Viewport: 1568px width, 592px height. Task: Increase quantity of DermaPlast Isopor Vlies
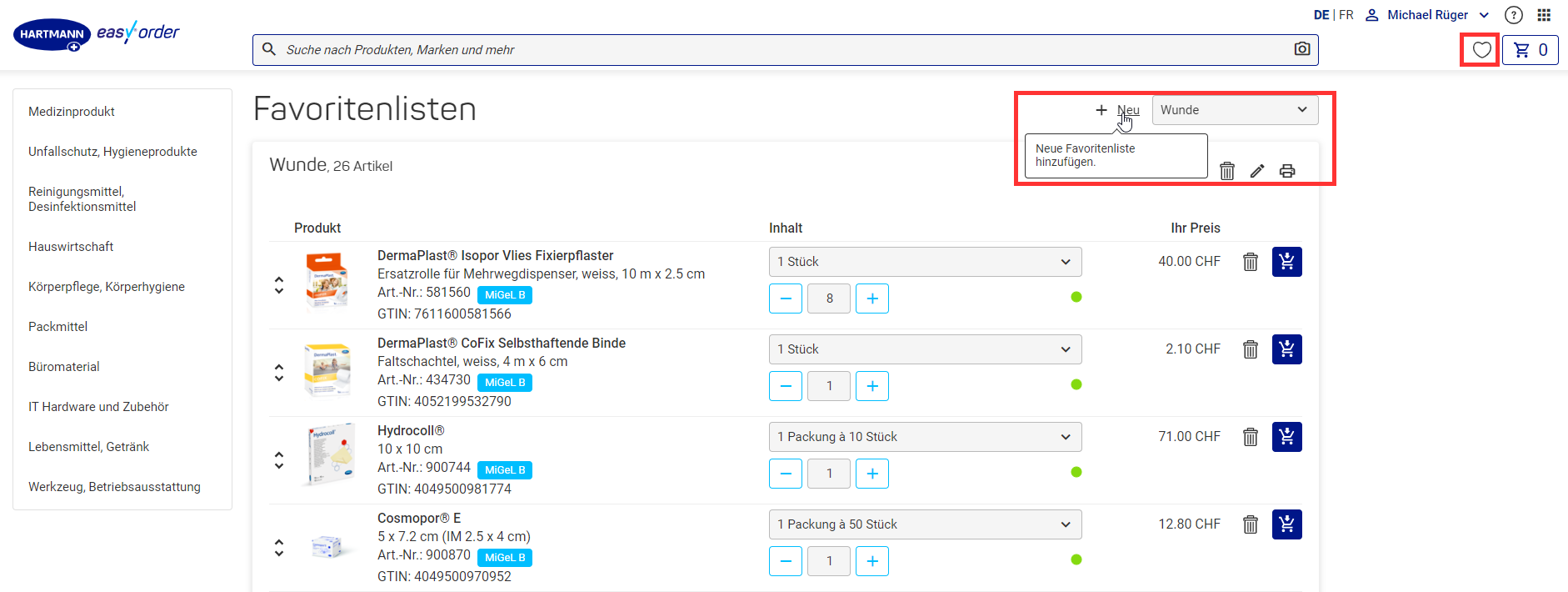point(872,299)
